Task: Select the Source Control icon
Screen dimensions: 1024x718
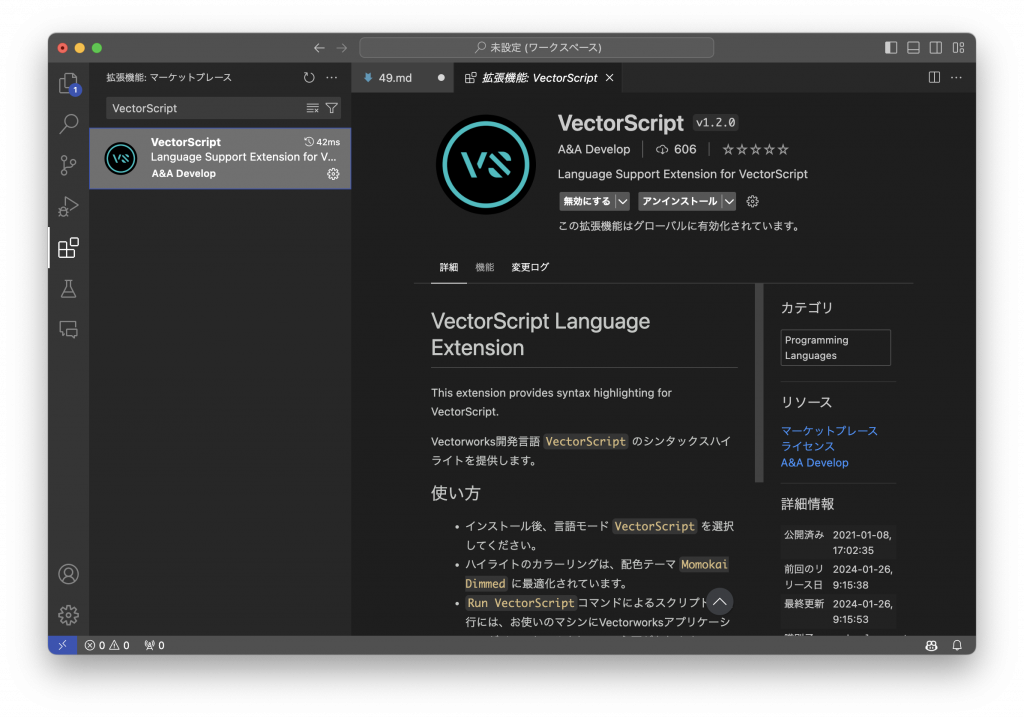Action: (x=68, y=165)
